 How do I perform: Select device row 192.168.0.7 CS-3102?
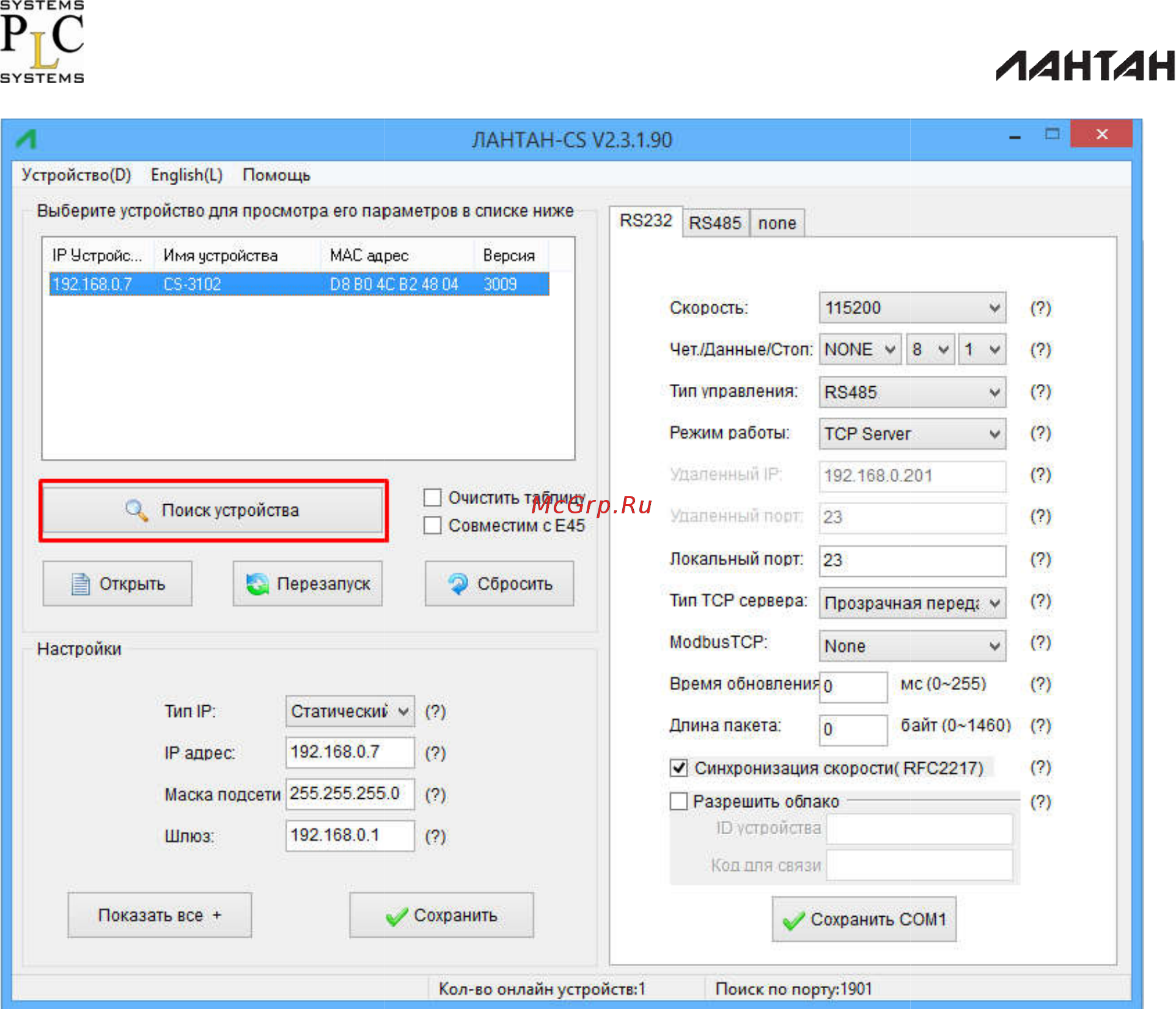point(299,284)
